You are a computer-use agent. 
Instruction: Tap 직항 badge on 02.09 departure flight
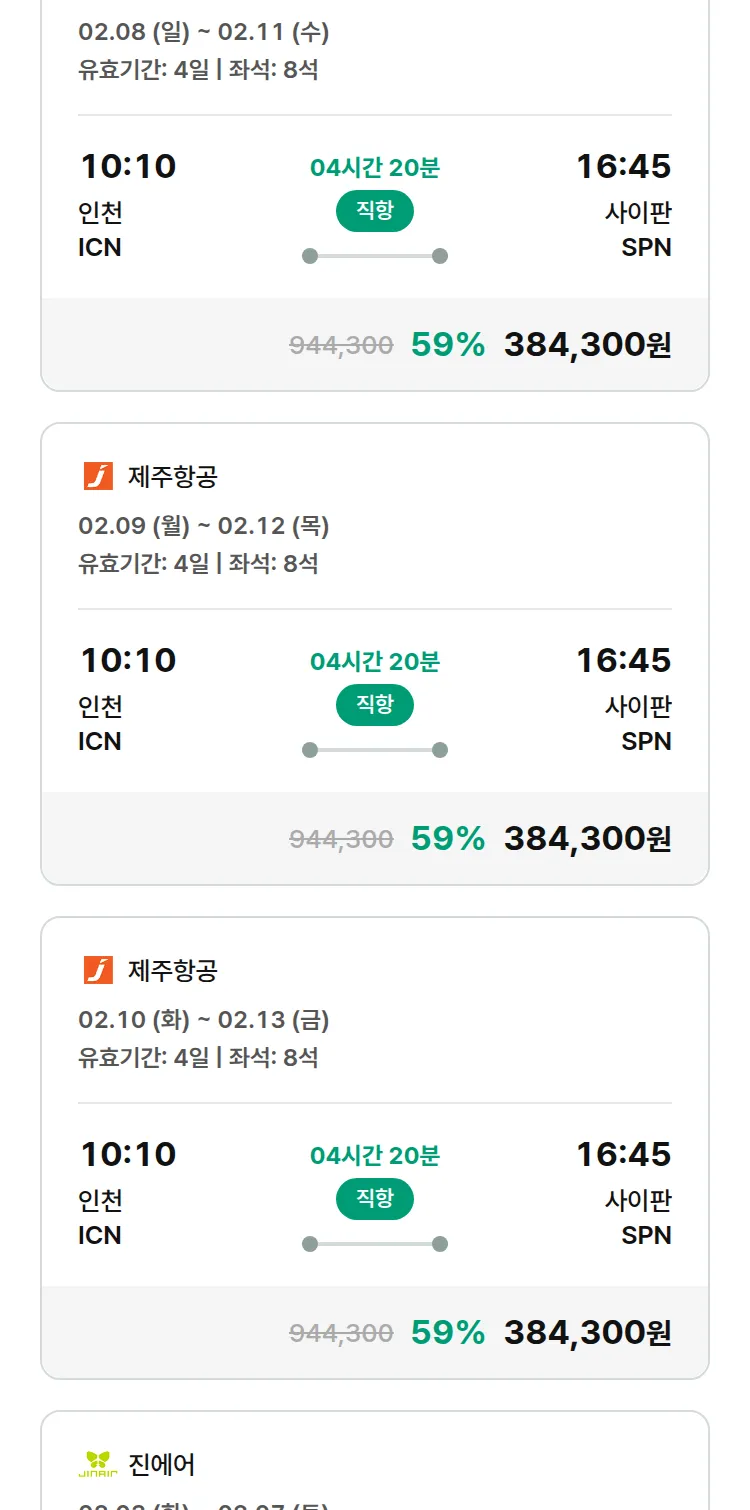[x=375, y=705]
